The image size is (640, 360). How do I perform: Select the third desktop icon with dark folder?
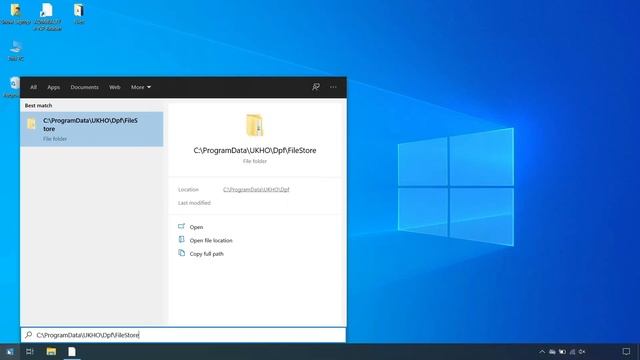[x=79, y=14]
